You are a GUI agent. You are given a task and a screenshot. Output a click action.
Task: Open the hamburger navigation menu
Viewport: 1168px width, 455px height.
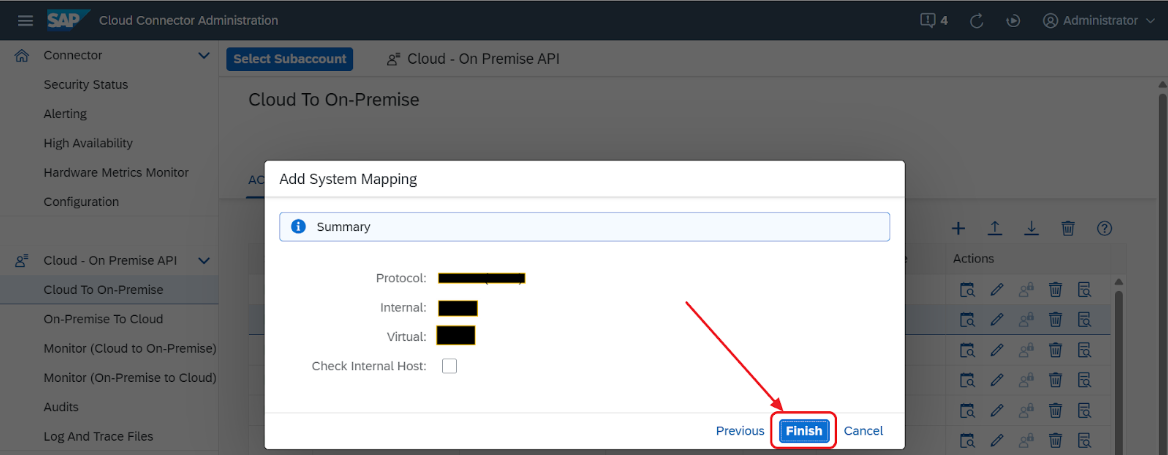[26, 20]
